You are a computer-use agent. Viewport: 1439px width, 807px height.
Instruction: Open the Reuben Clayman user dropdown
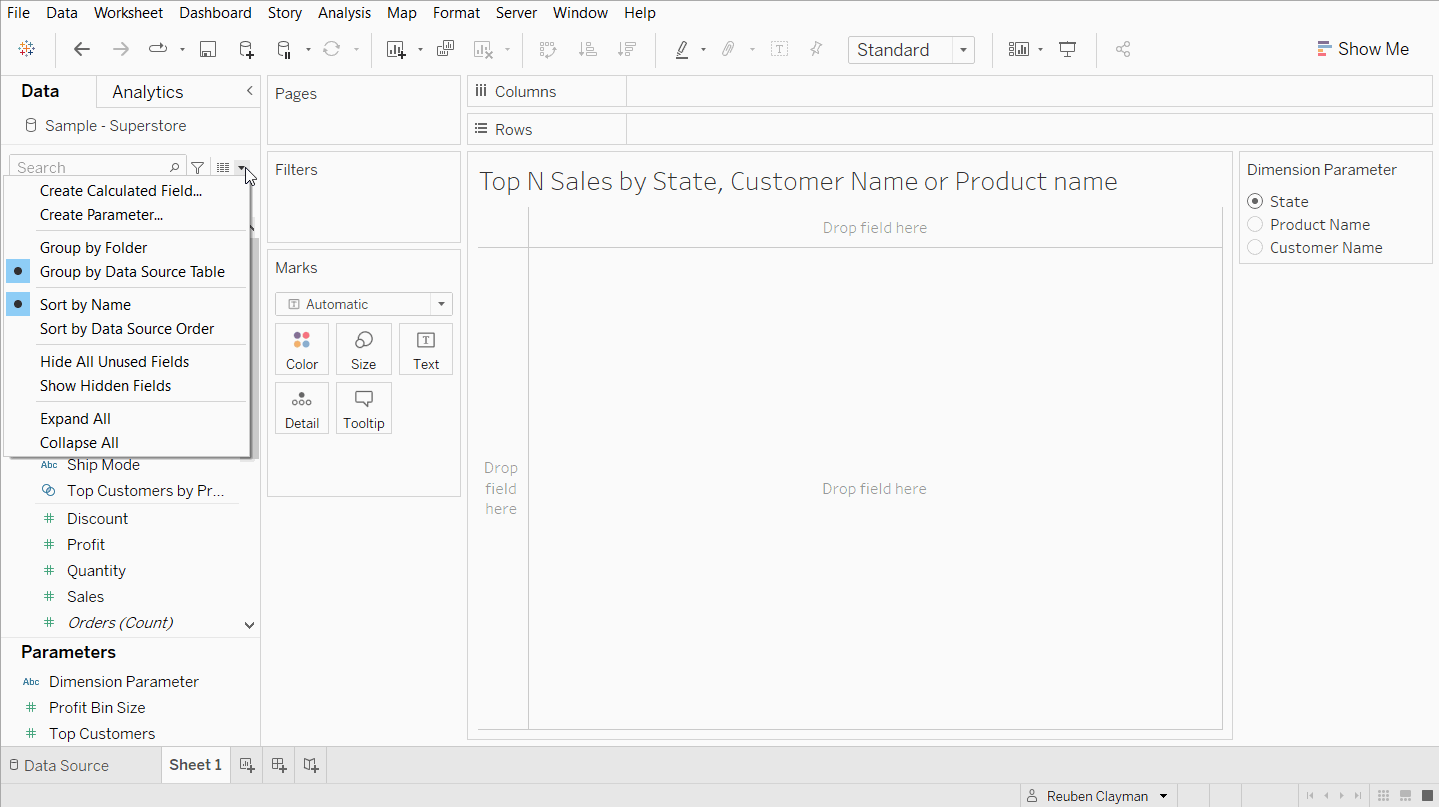coord(1163,796)
